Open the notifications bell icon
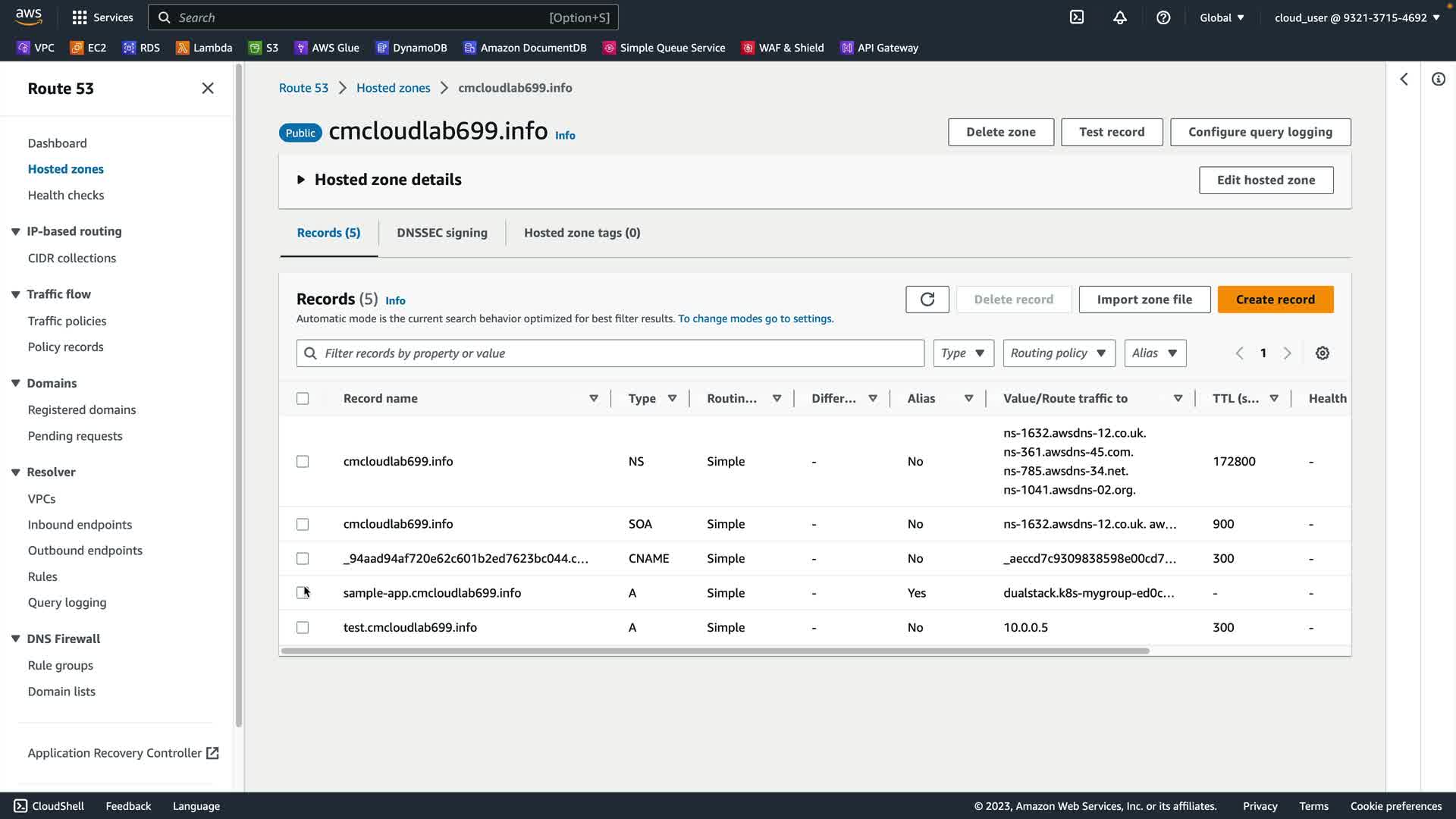Image resolution: width=1456 pixels, height=819 pixels. (x=1120, y=17)
